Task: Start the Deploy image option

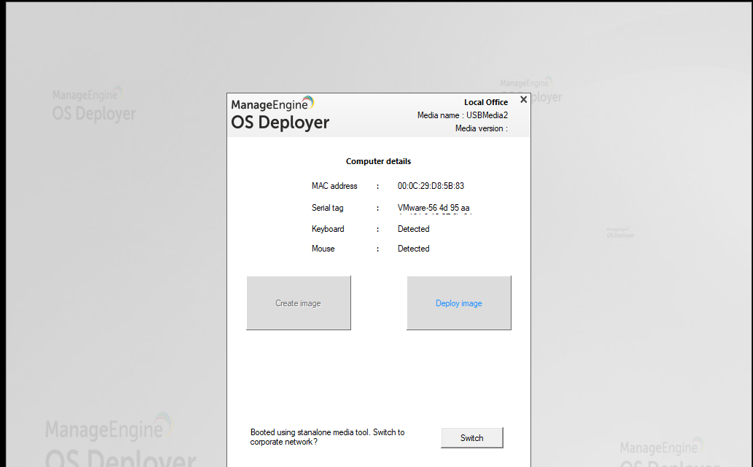Action: [x=459, y=303]
